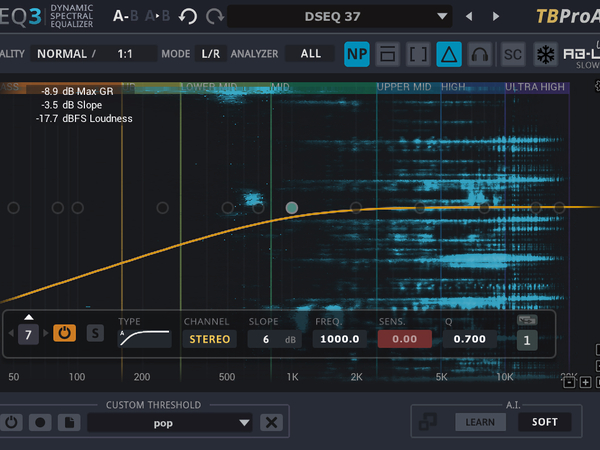Click the highlighted EQ band node

point(291,207)
